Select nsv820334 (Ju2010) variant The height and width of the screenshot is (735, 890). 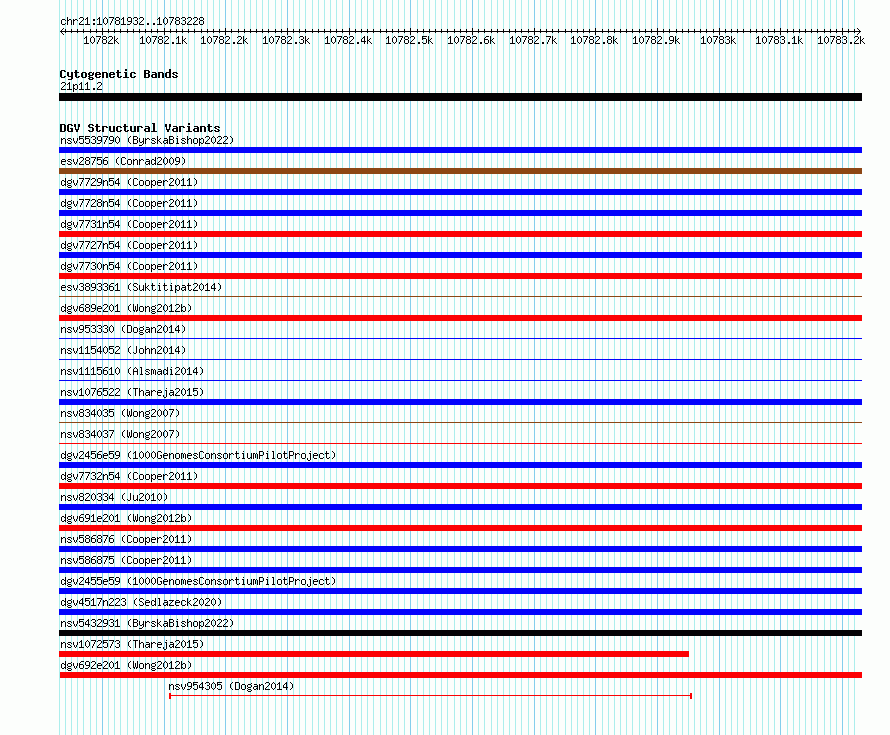(x=114, y=497)
